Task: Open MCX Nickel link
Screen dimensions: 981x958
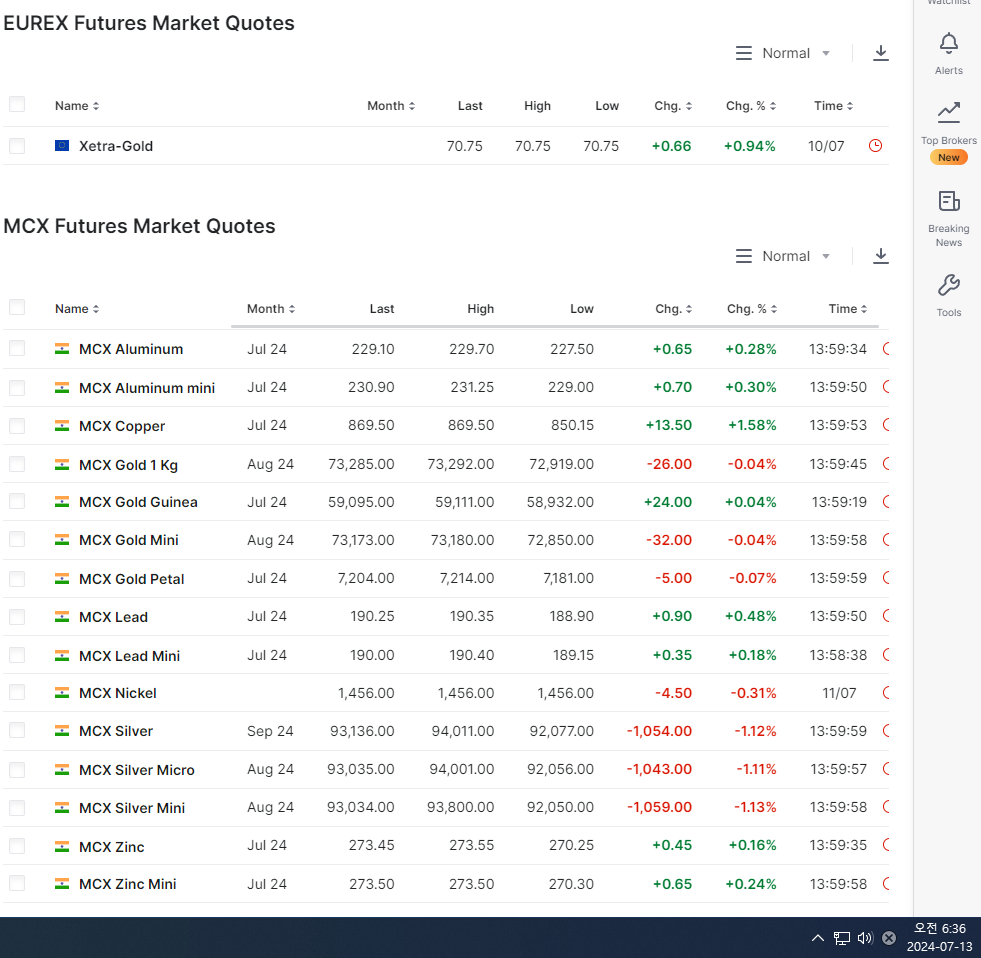Action: click(118, 693)
